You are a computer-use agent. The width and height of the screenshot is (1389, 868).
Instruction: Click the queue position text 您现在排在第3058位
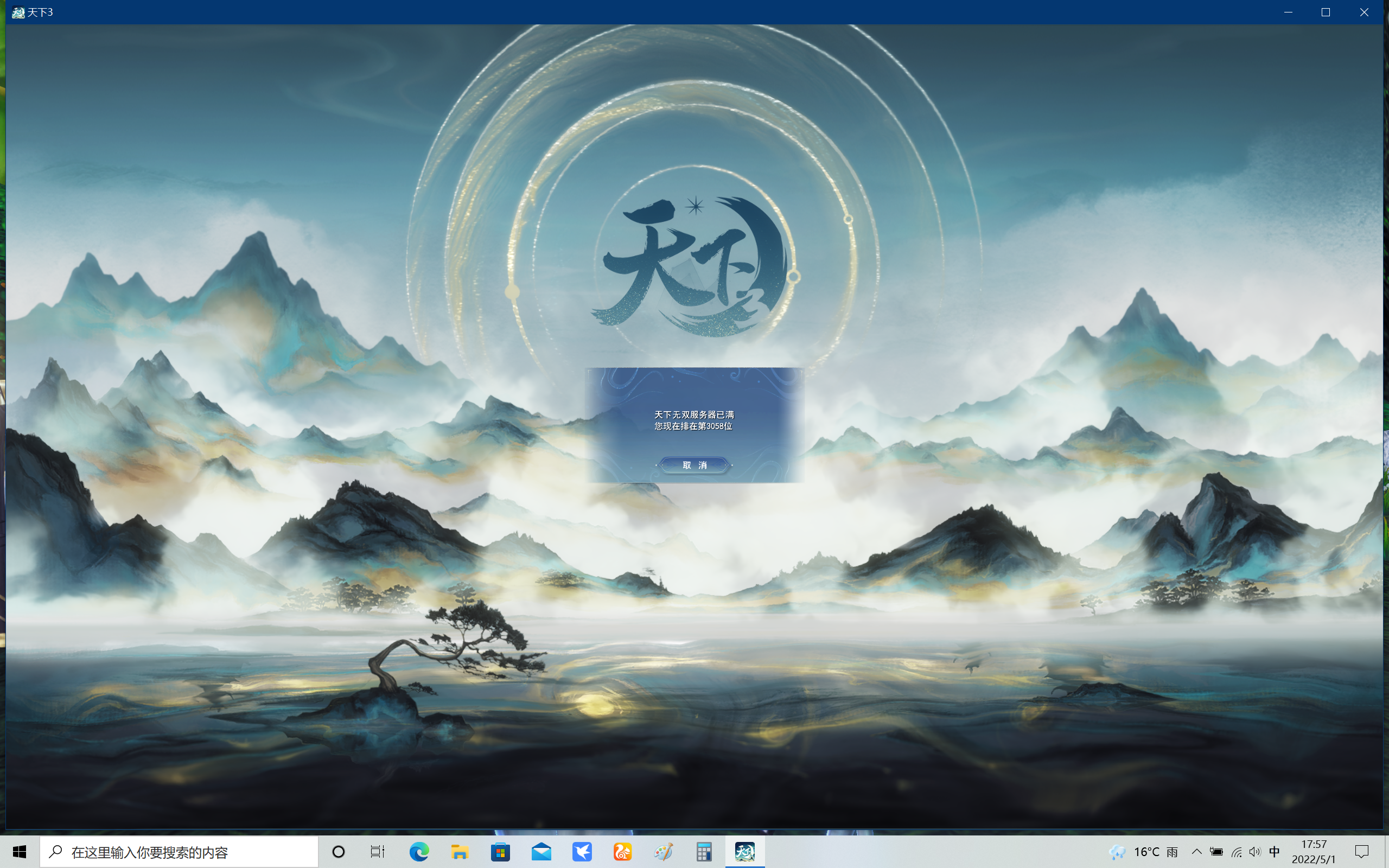tap(693, 426)
